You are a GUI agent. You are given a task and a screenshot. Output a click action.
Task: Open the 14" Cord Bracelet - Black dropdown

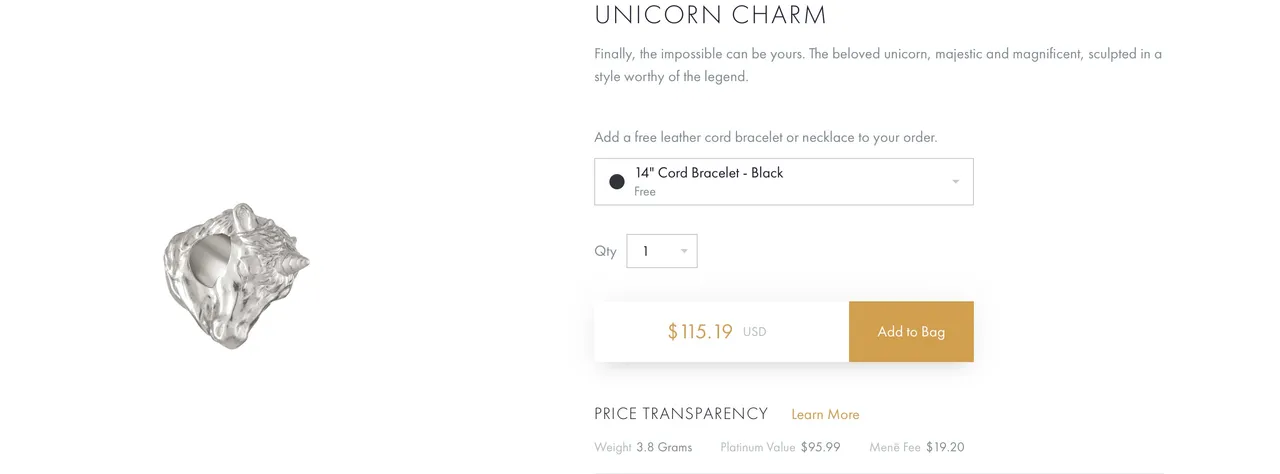(x=783, y=182)
